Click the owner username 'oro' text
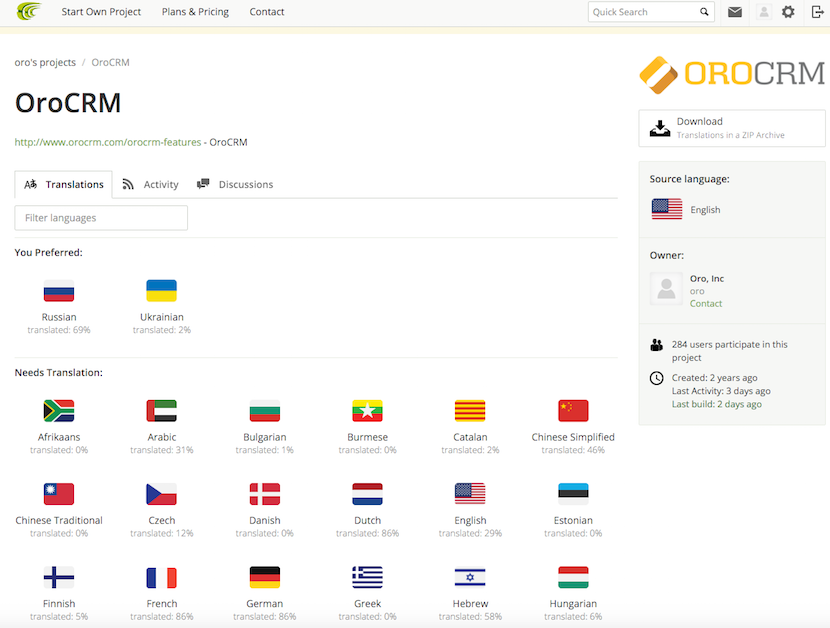The image size is (830, 628). coord(697,291)
